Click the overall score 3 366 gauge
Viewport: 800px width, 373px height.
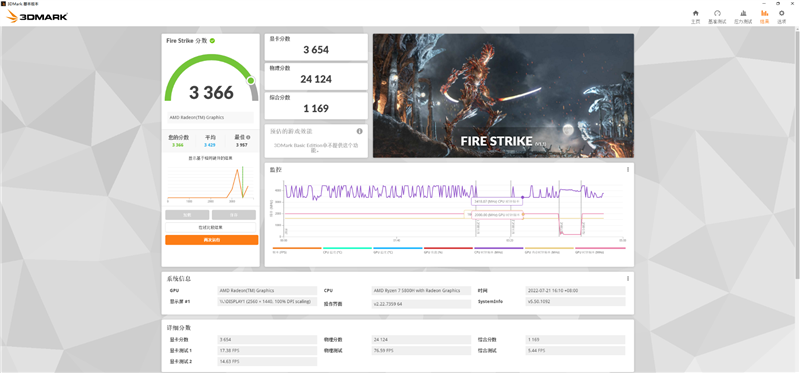click(211, 79)
